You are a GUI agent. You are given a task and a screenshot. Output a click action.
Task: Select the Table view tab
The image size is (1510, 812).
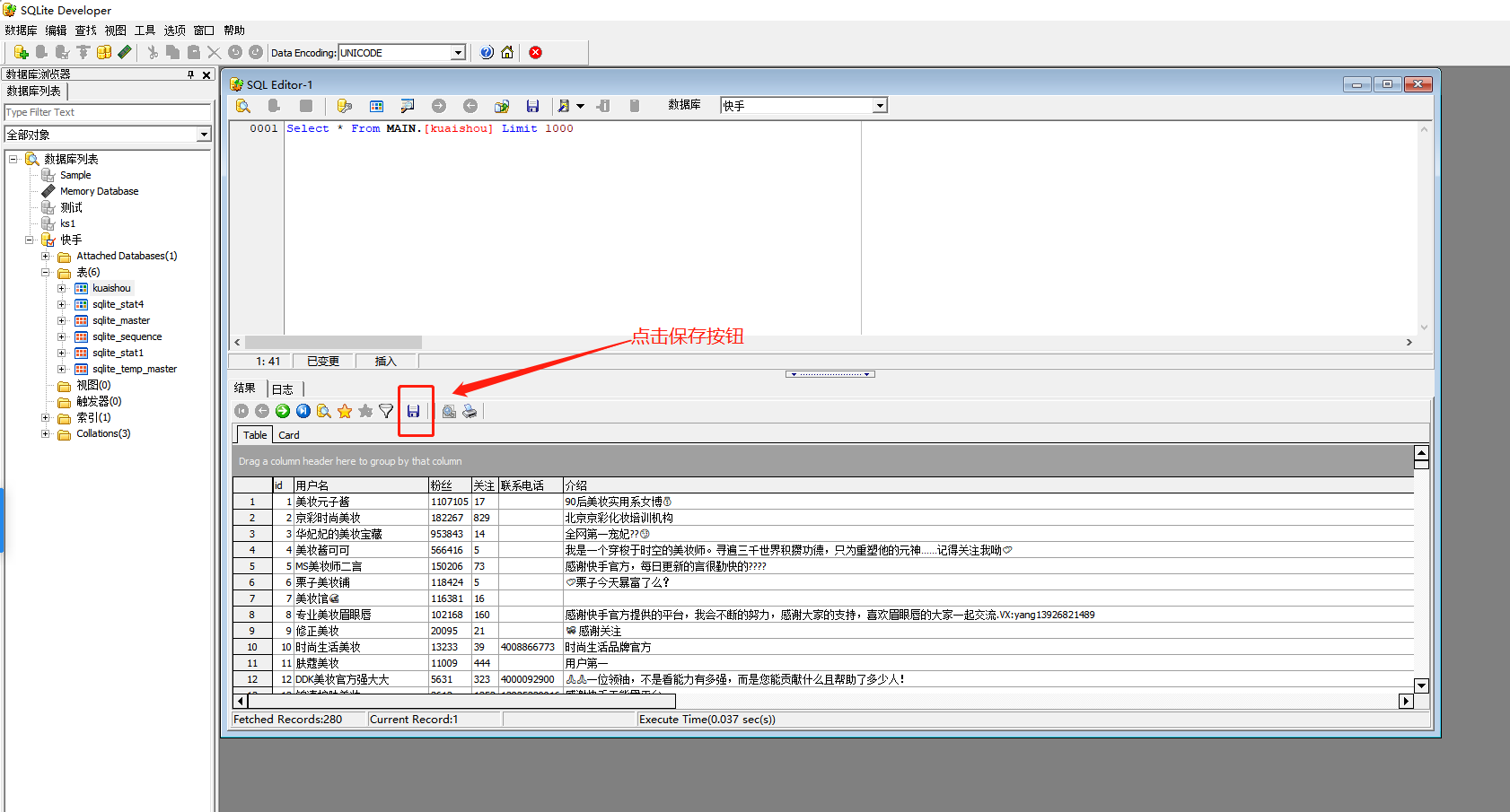click(x=255, y=435)
